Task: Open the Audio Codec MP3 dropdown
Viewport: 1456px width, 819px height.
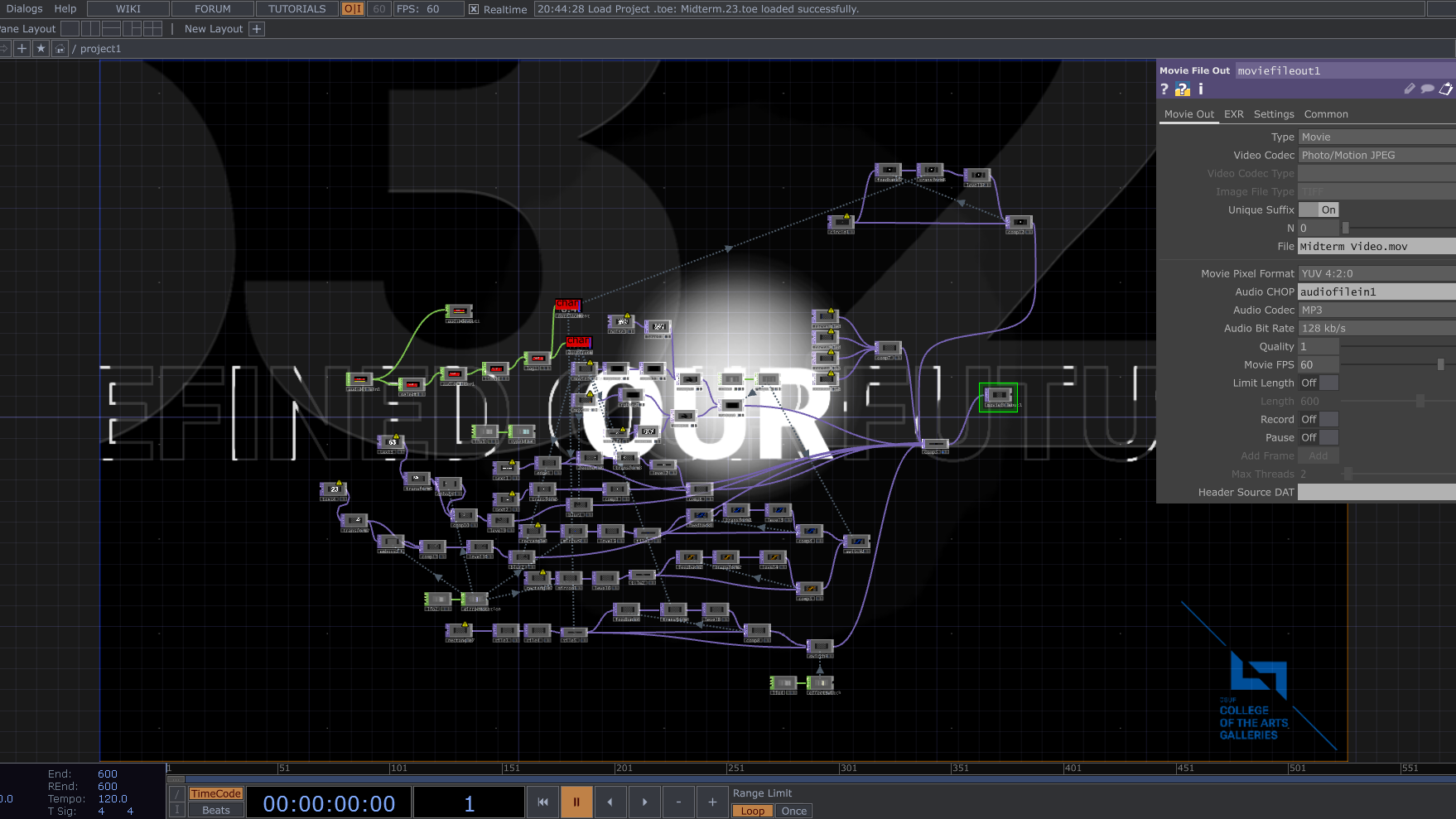Action: click(x=1376, y=311)
